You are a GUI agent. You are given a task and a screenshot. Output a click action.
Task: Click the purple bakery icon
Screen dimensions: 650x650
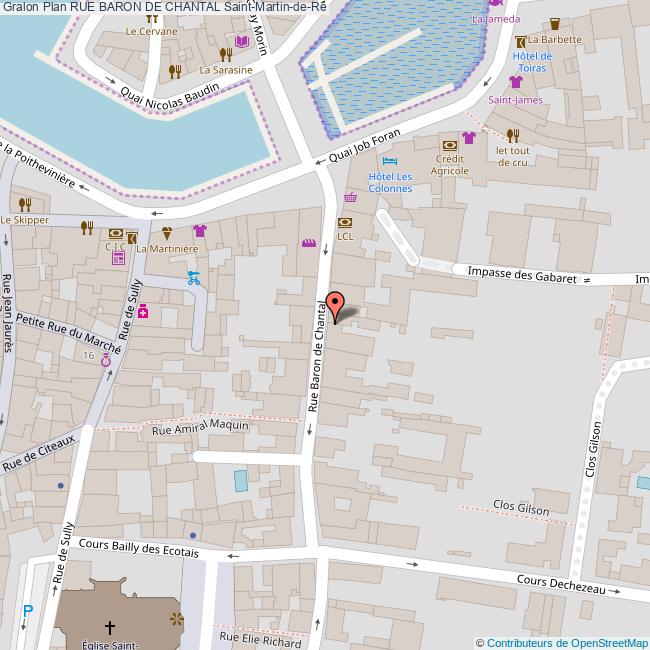point(309,243)
